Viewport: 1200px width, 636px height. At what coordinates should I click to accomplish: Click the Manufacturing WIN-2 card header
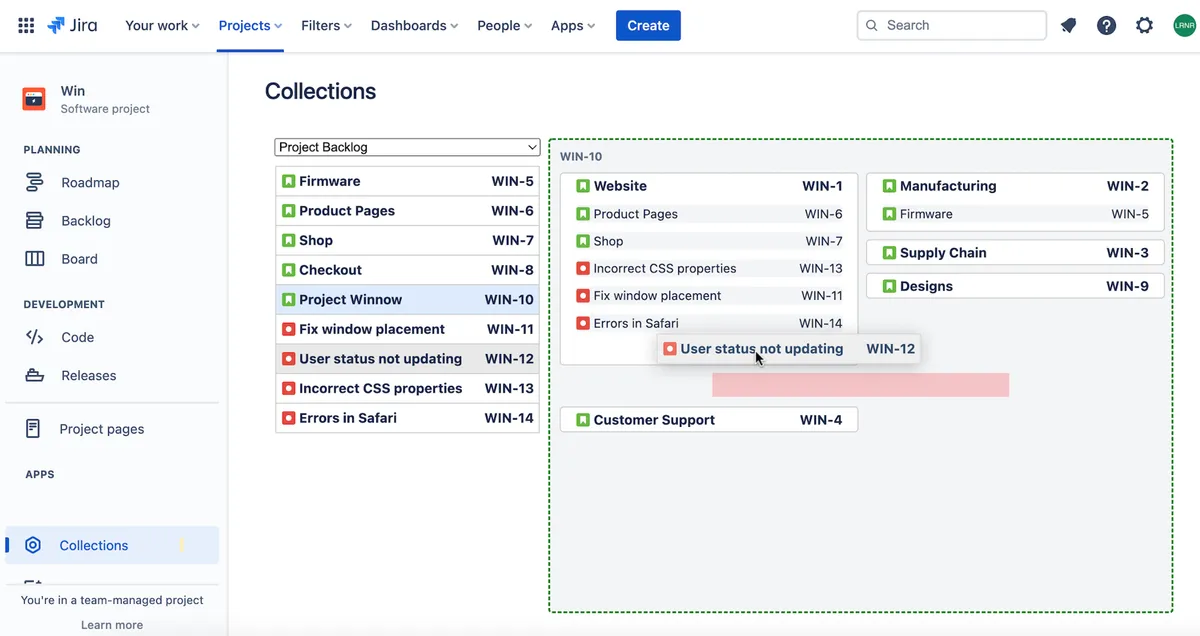[x=1015, y=186]
